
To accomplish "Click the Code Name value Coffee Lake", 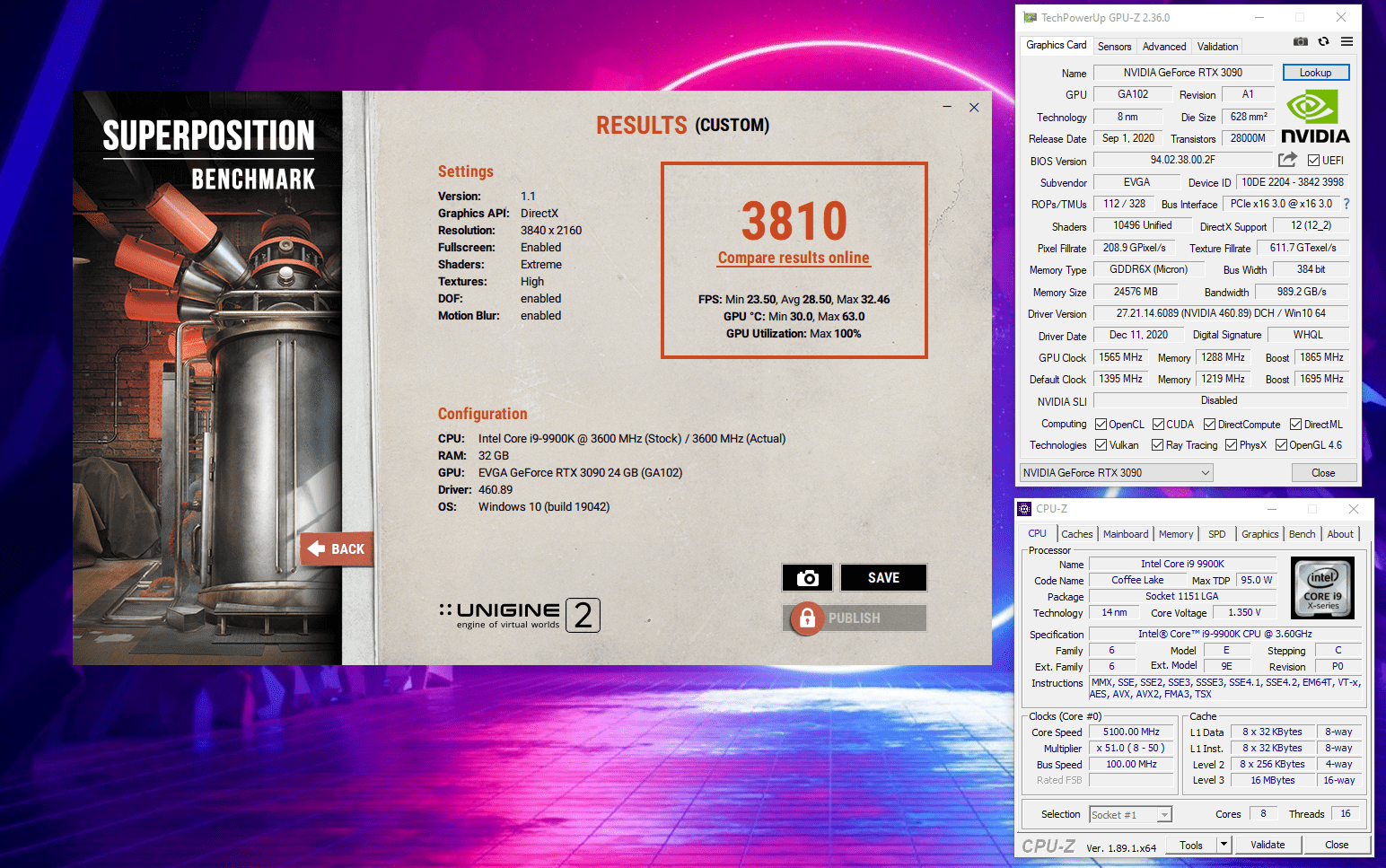I will (x=1137, y=580).
